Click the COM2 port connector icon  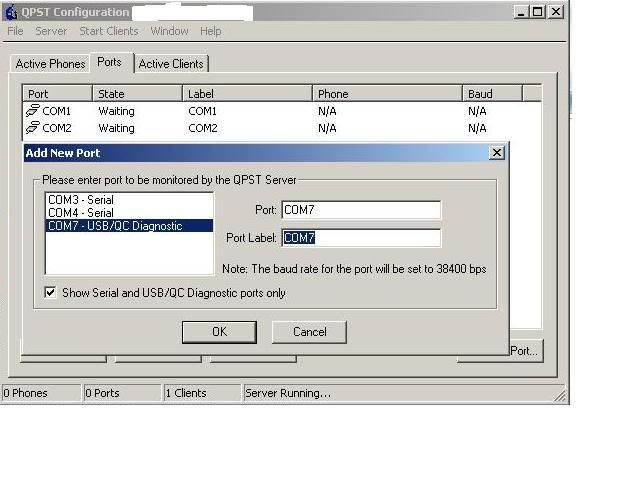click(x=33, y=127)
